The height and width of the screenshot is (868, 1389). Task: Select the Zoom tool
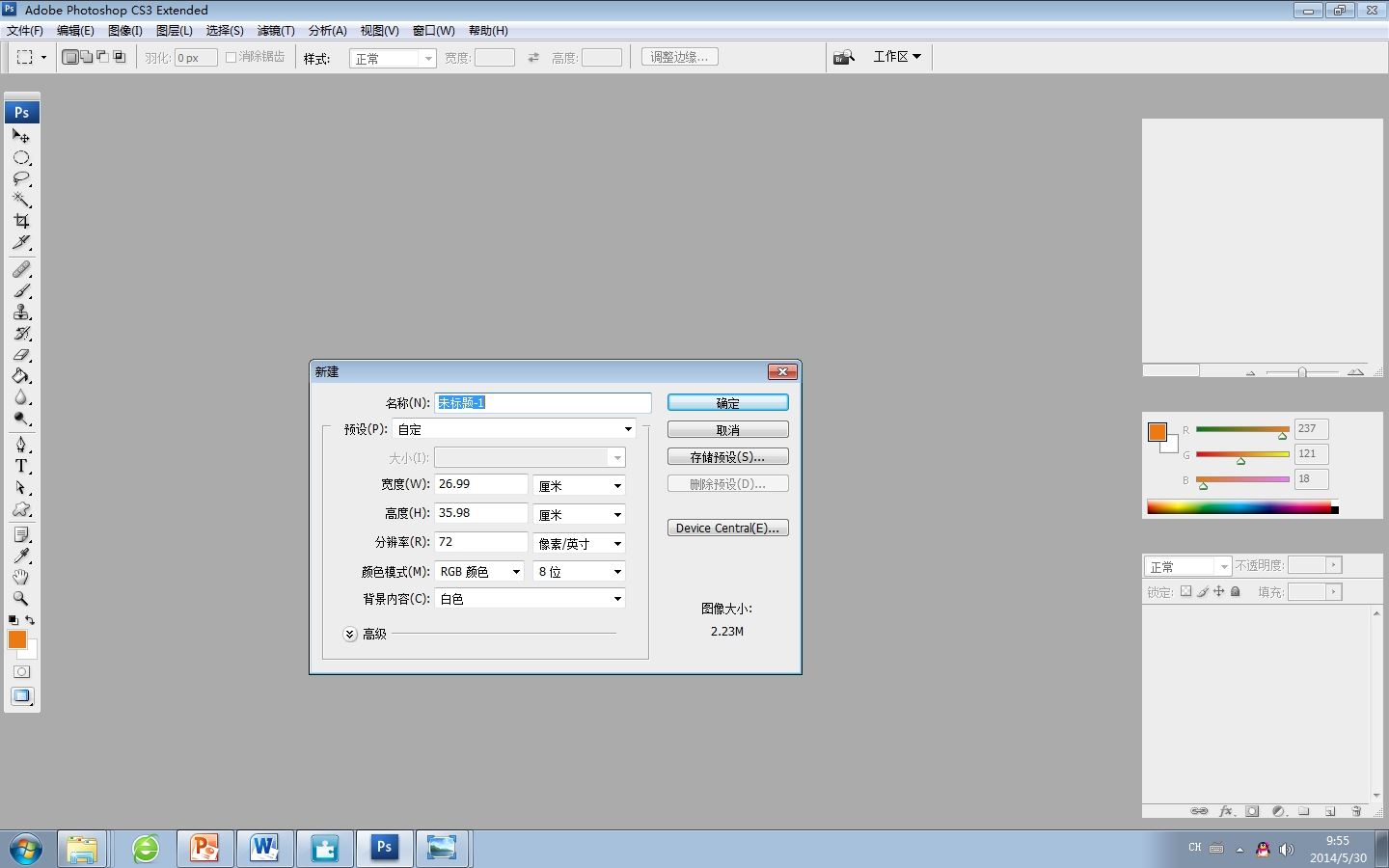click(x=21, y=598)
